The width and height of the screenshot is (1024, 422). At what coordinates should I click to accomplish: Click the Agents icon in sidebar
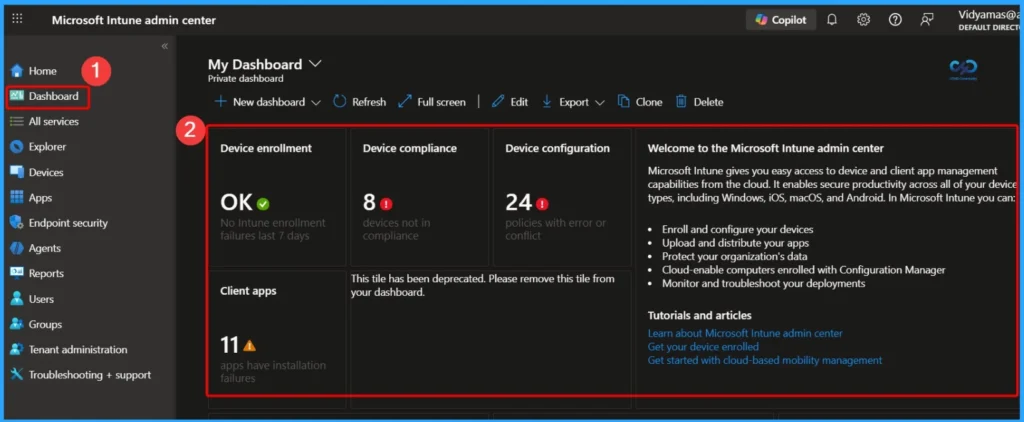coord(17,248)
